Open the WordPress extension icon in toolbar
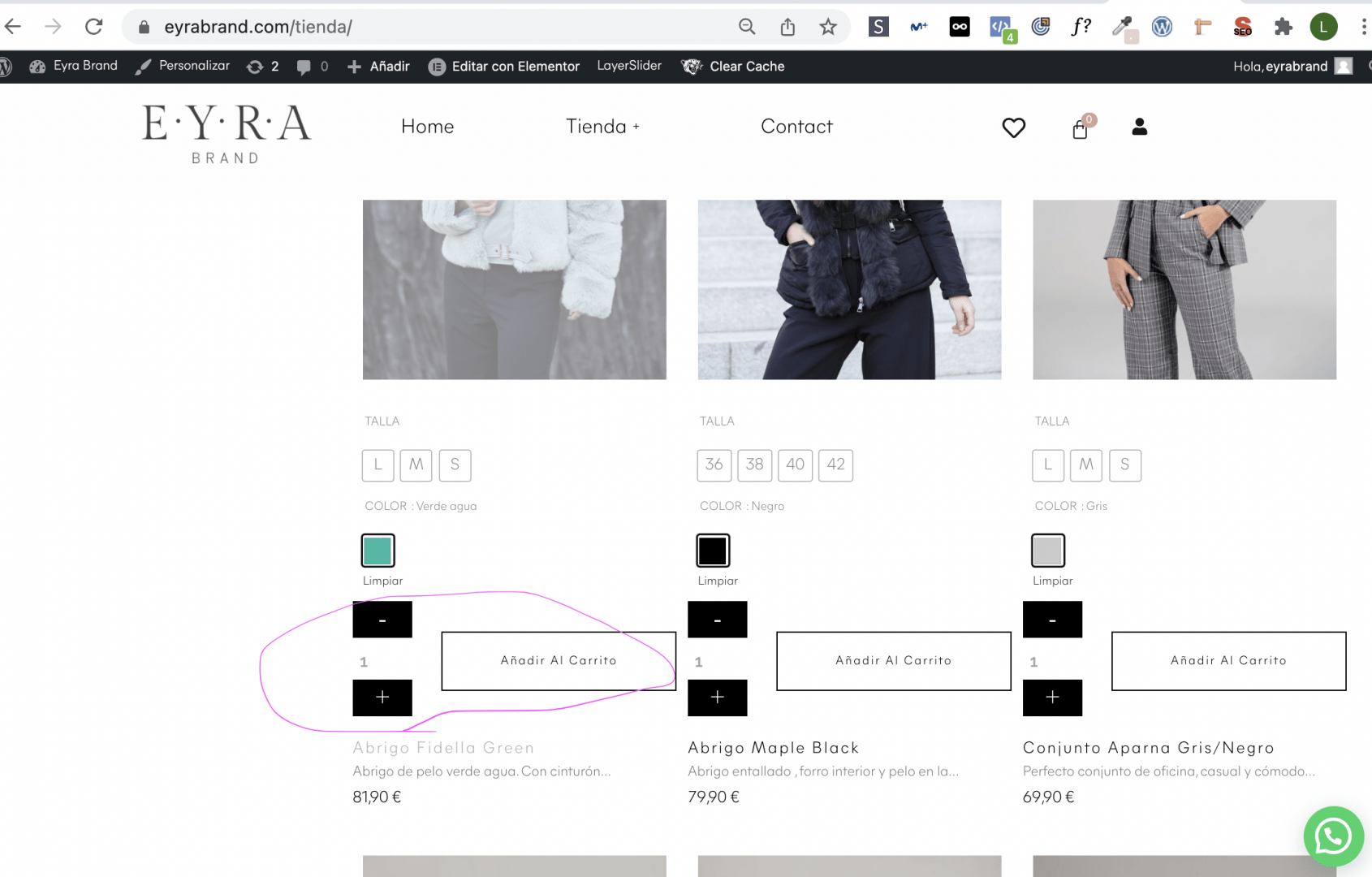Screen dimensions: 1372x877 (1162, 27)
